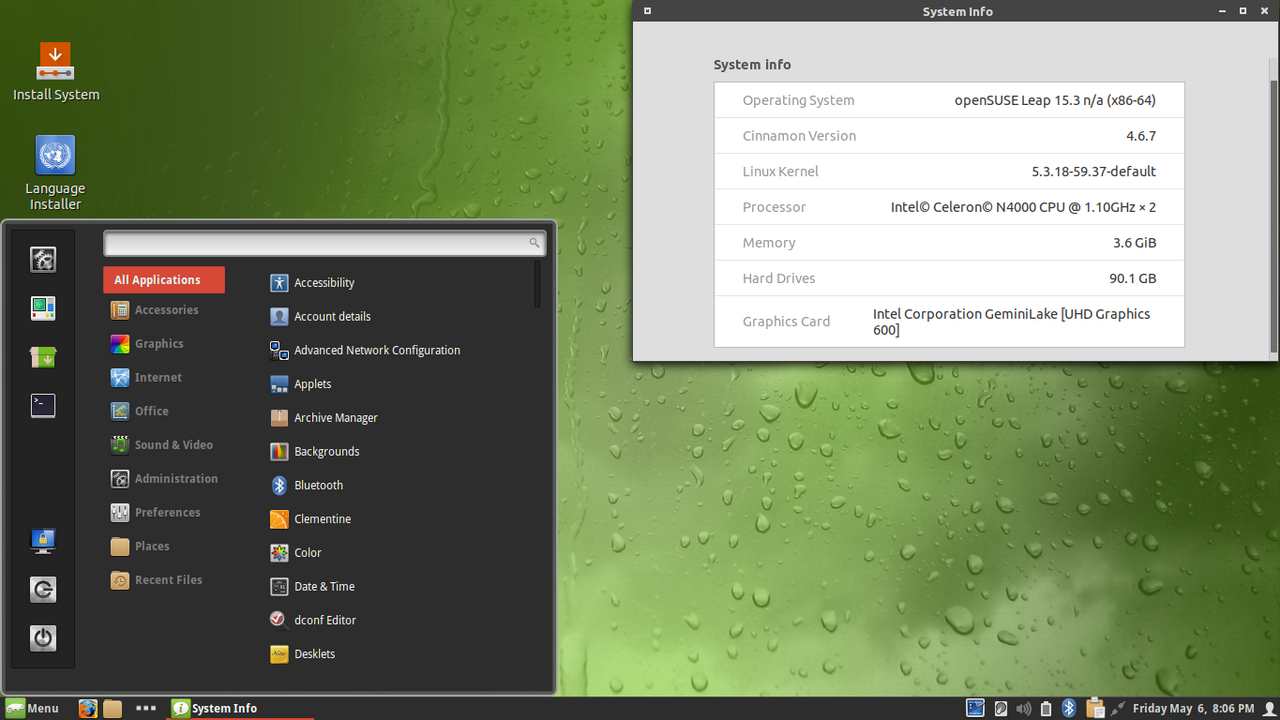1280x720 pixels.
Task: Click the application list scrollbar
Action: pos(538,285)
